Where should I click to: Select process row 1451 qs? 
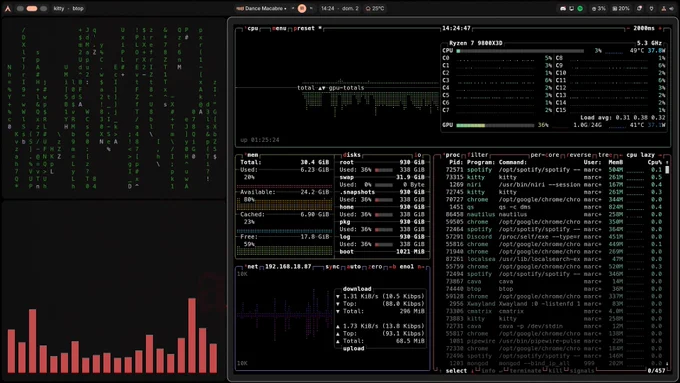[553, 207]
